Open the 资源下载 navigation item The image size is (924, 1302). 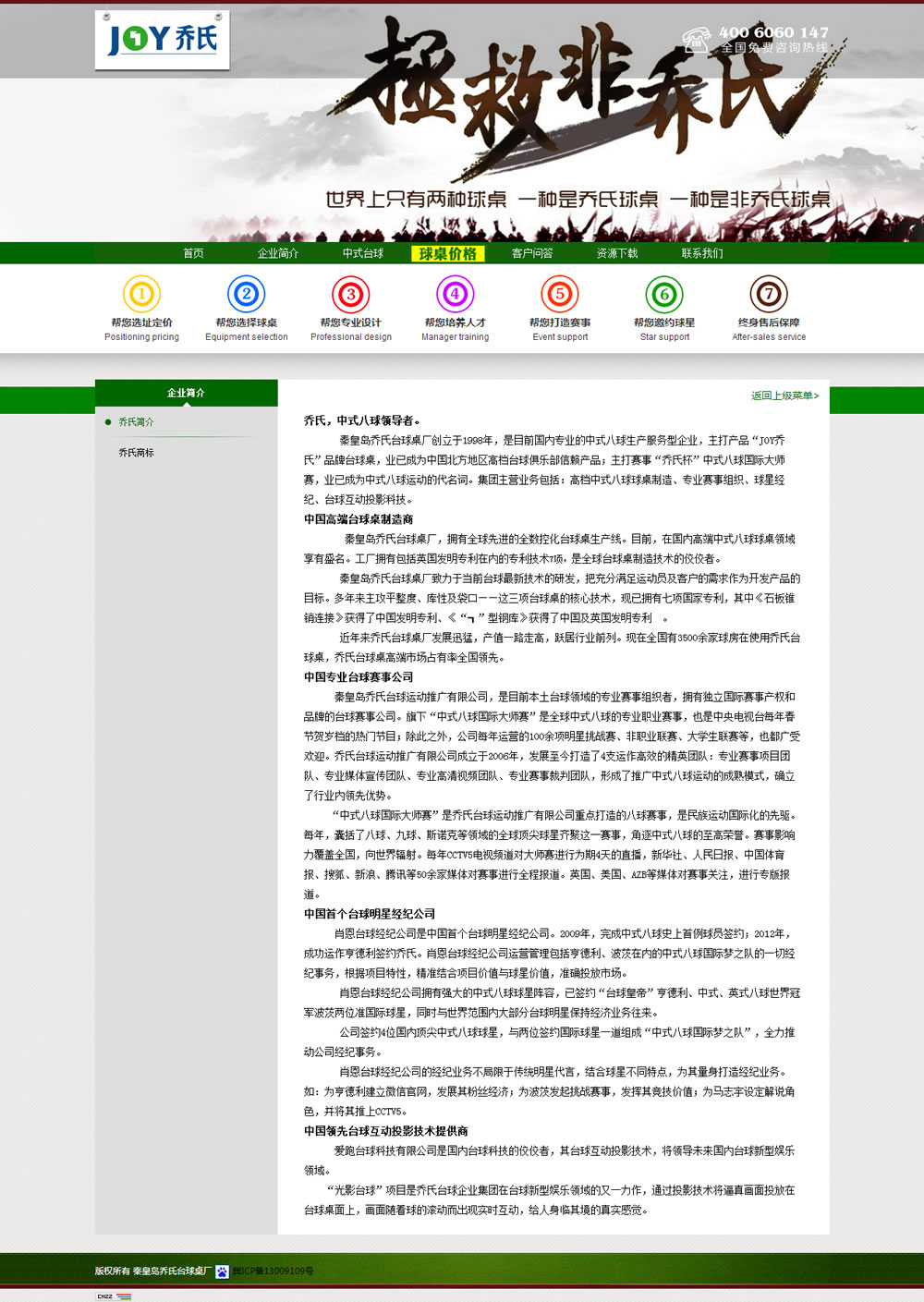click(616, 252)
